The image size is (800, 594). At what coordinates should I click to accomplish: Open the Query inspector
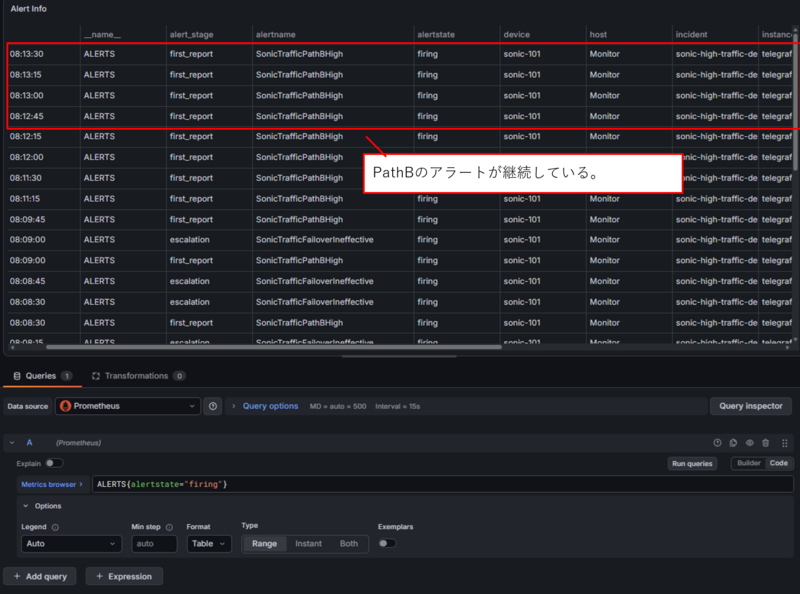751,406
